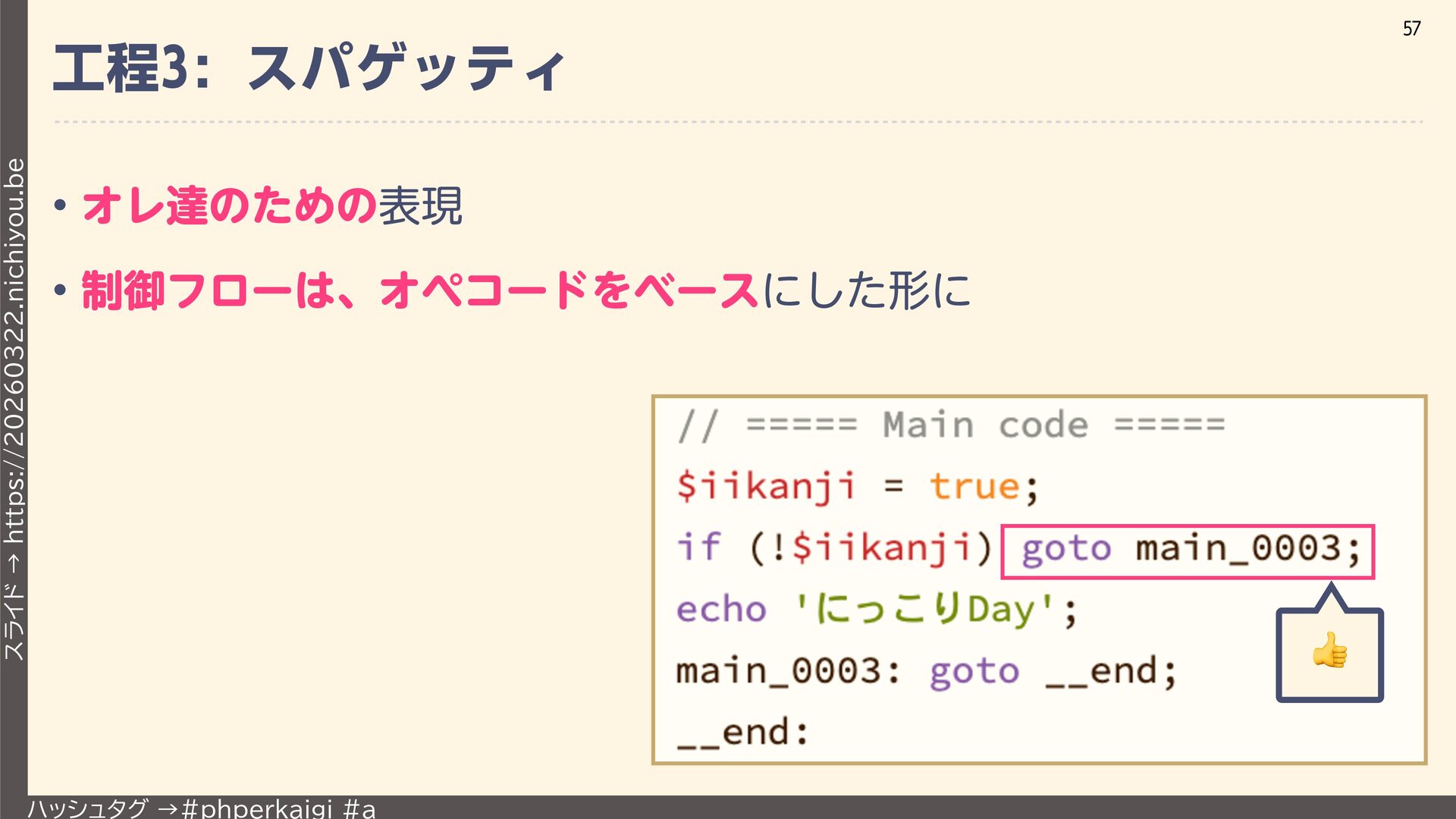Click the pink text オレ達のための
This screenshot has width=1456, height=819.
coord(229,206)
